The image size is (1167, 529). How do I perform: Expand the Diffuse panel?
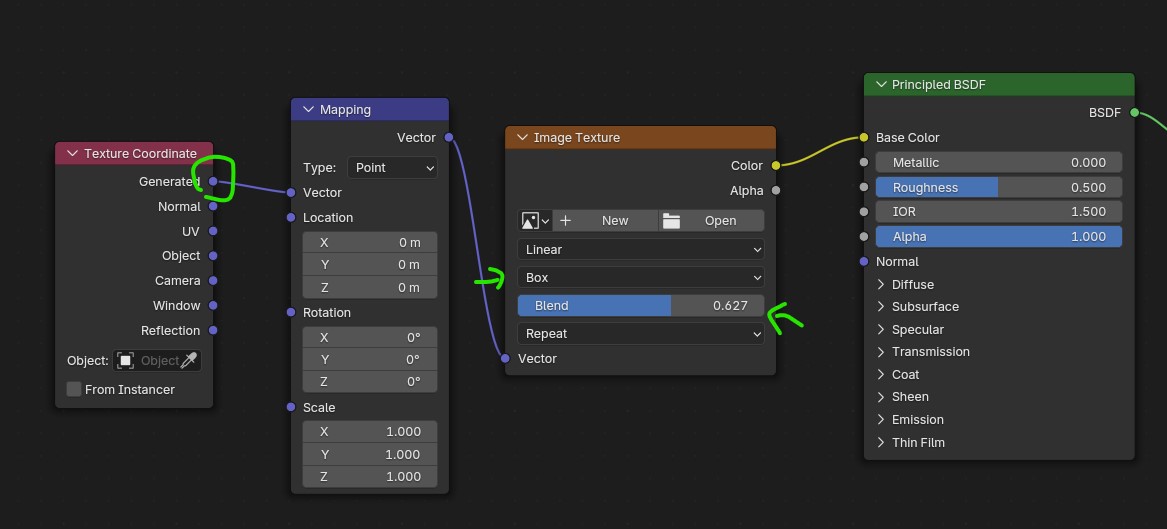coord(881,284)
